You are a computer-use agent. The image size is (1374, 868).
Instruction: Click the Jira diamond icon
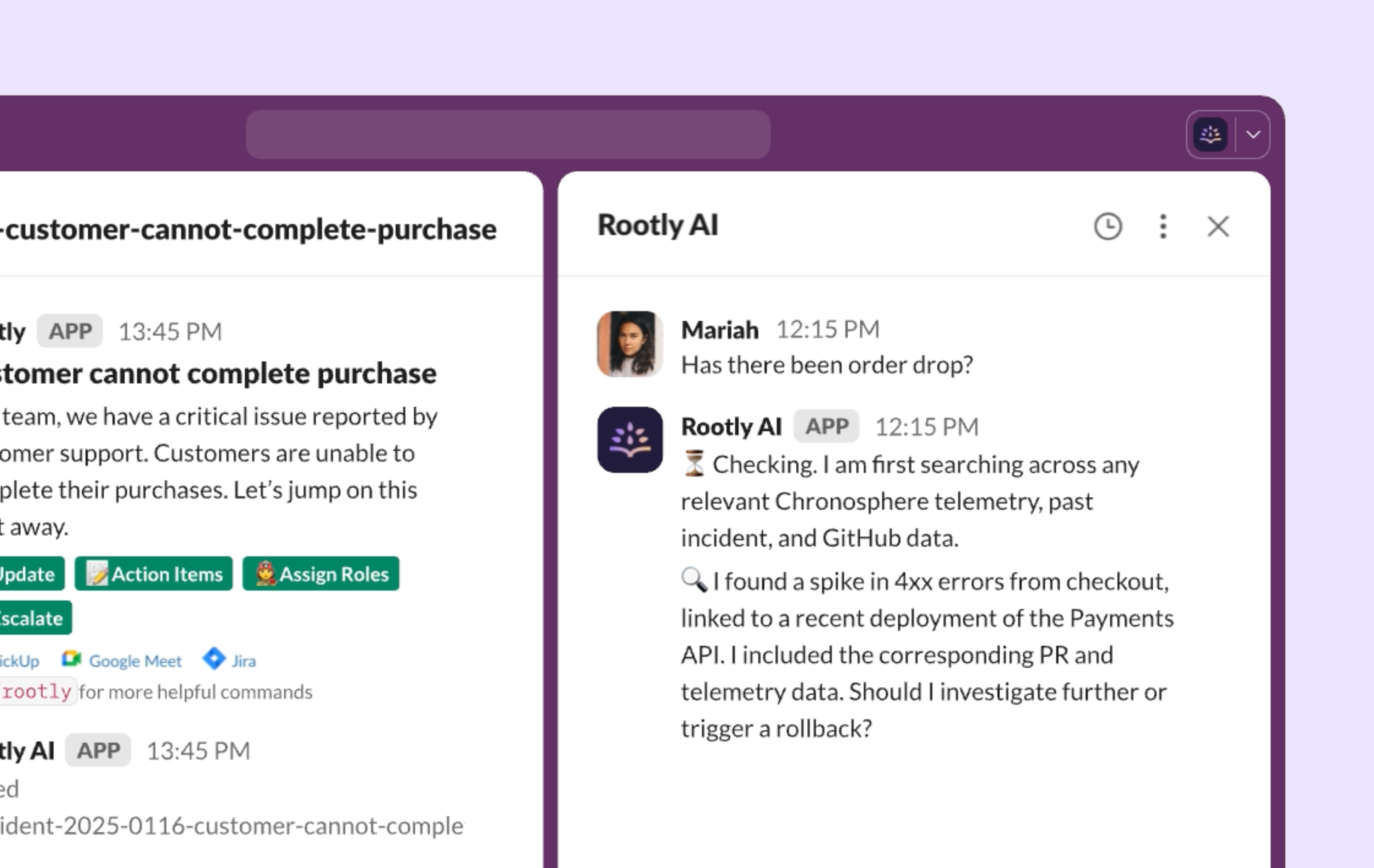[x=214, y=659]
